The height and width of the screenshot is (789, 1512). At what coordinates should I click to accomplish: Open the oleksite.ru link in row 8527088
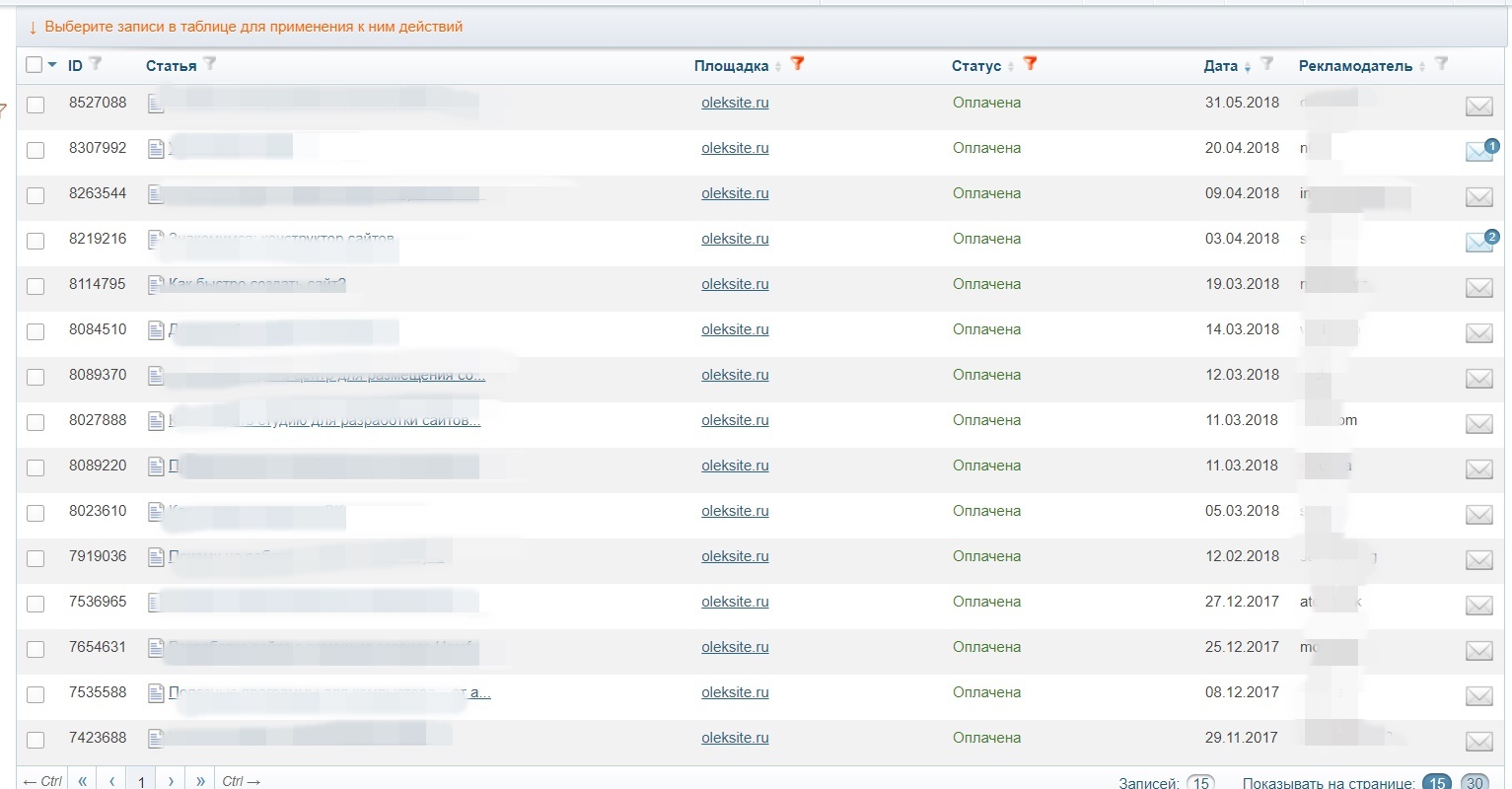pos(735,103)
